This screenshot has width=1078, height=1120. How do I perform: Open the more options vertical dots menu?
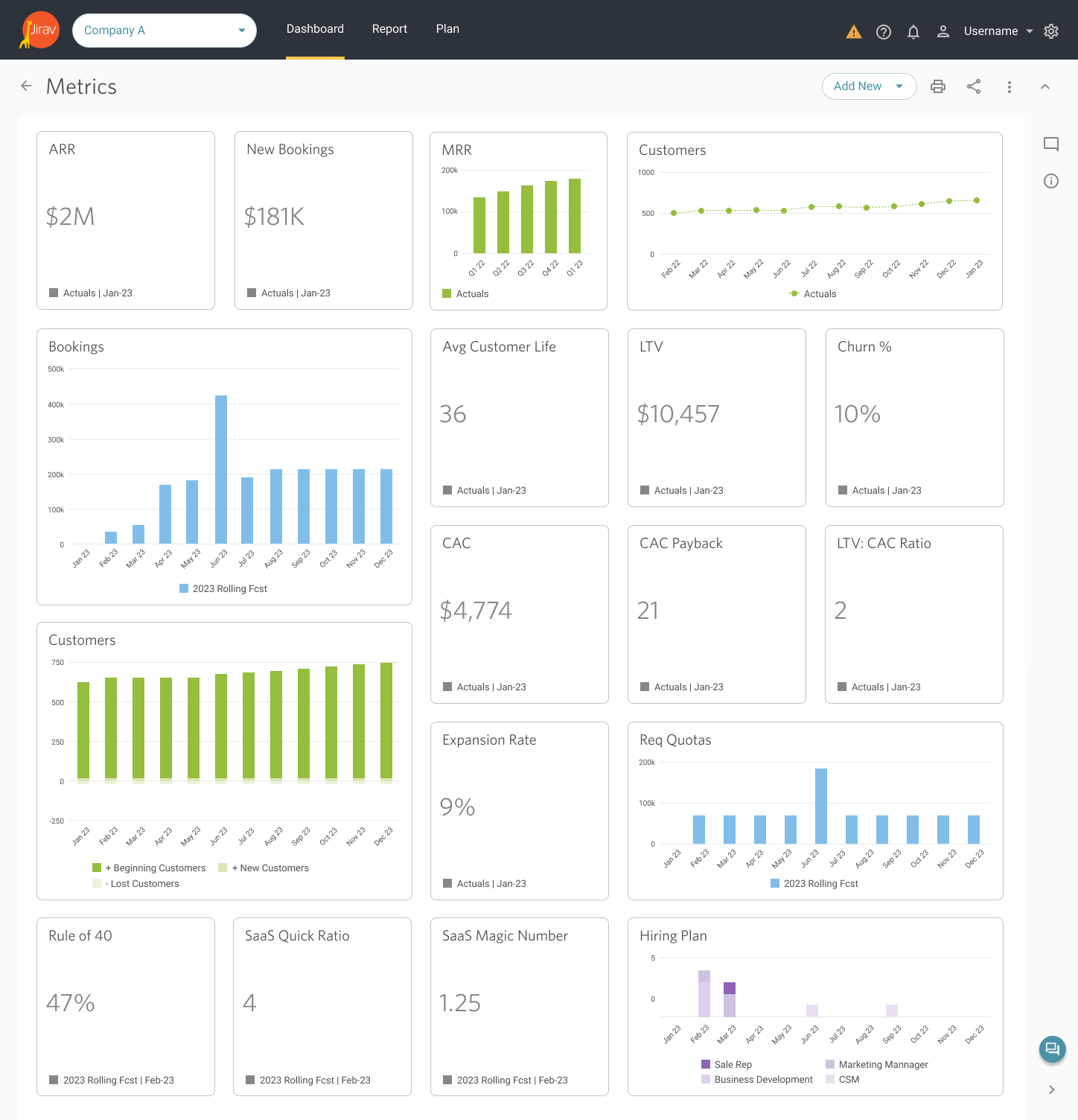point(1010,86)
